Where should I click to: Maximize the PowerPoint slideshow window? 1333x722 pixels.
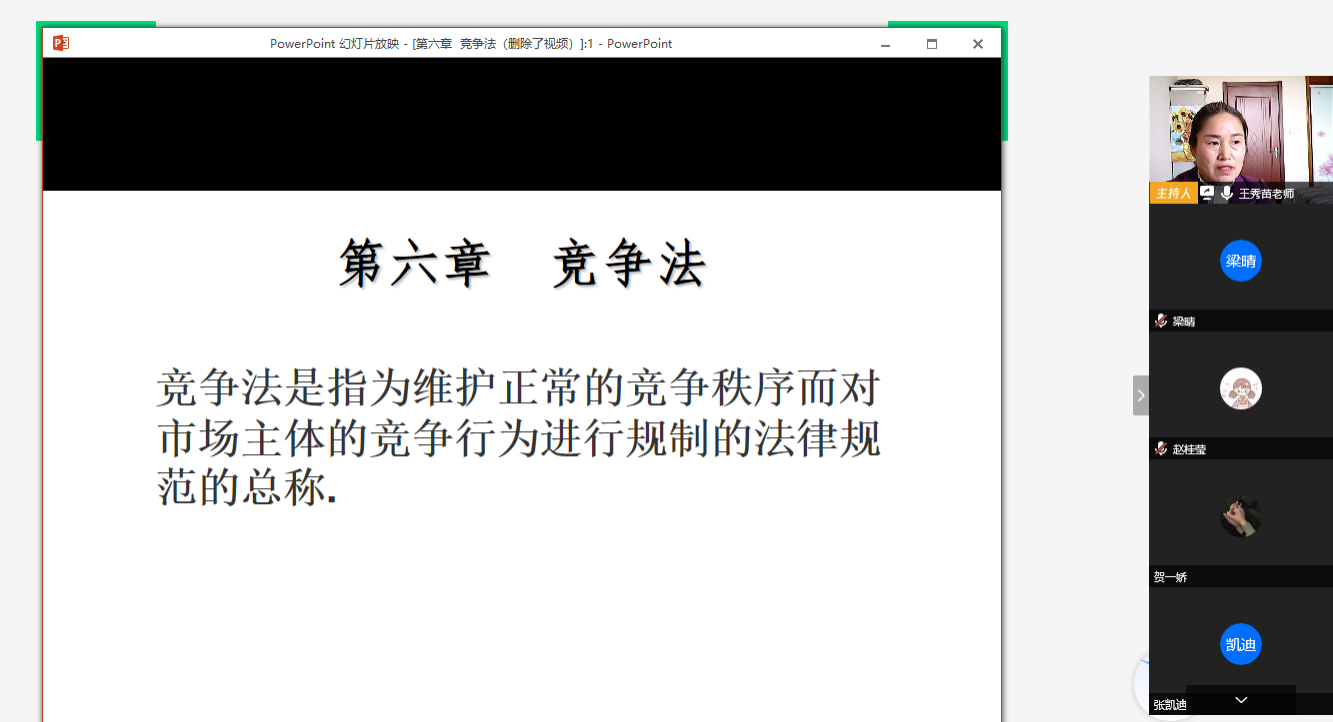pyautogui.click(x=931, y=43)
